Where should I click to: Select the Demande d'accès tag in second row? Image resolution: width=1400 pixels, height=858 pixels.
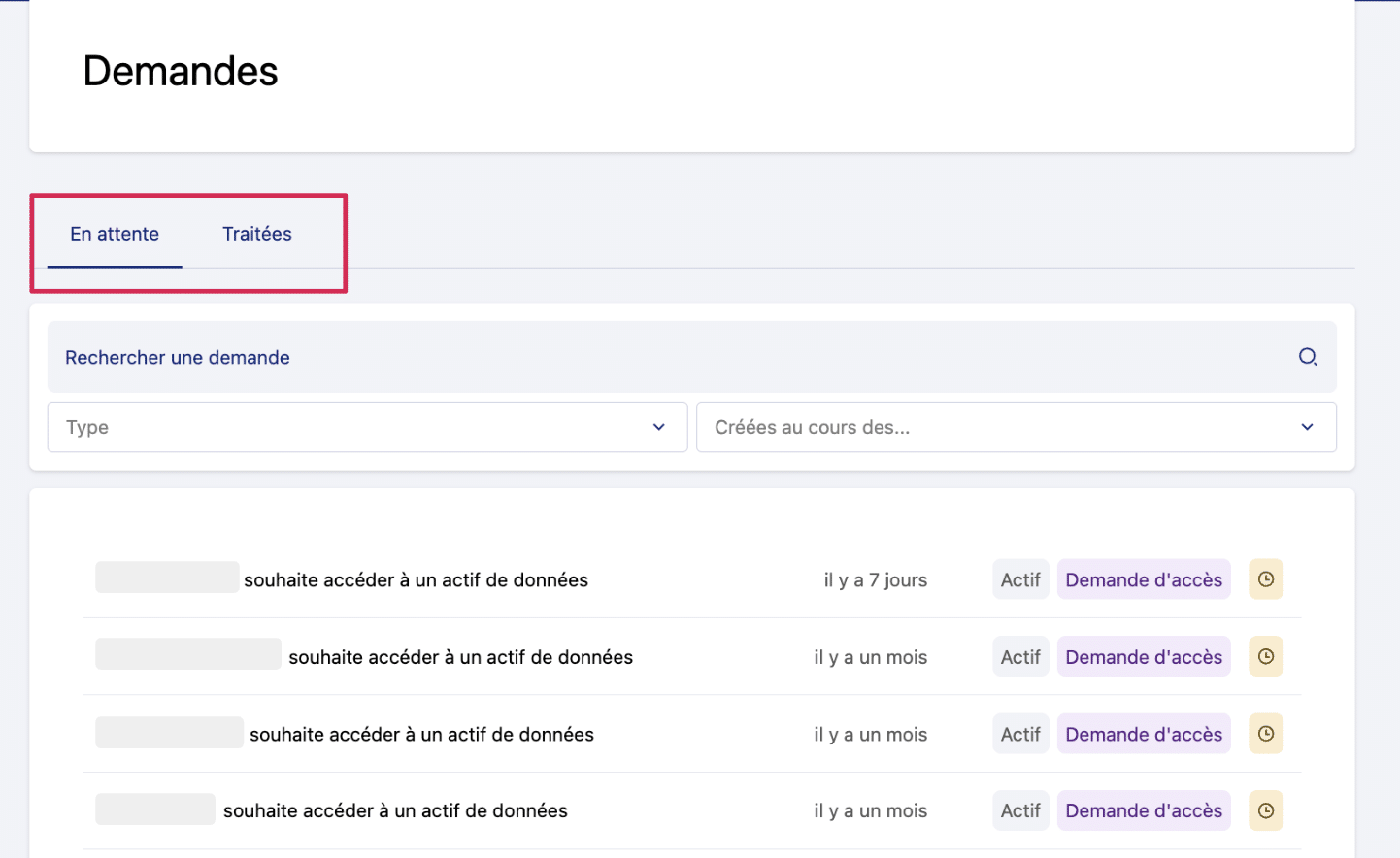(1143, 657)
